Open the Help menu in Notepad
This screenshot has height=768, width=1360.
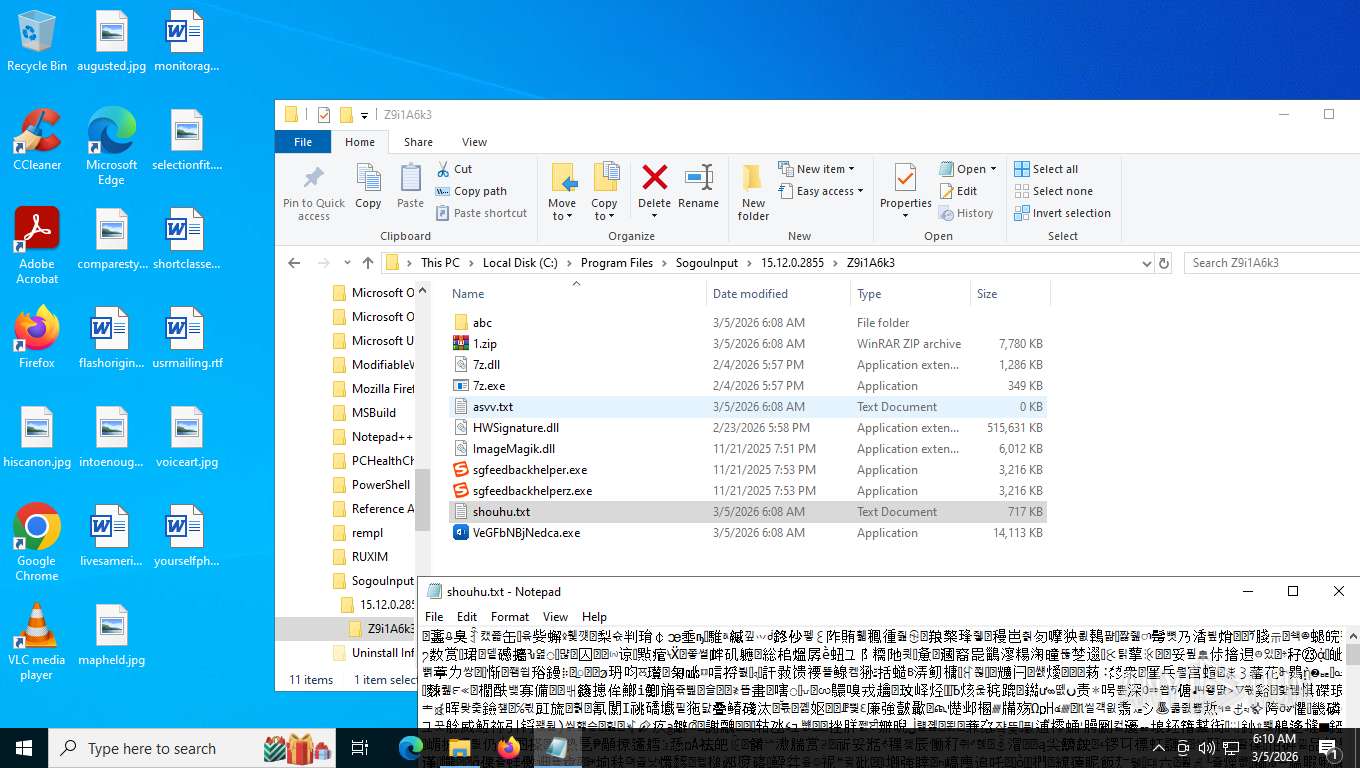(594, 617)
